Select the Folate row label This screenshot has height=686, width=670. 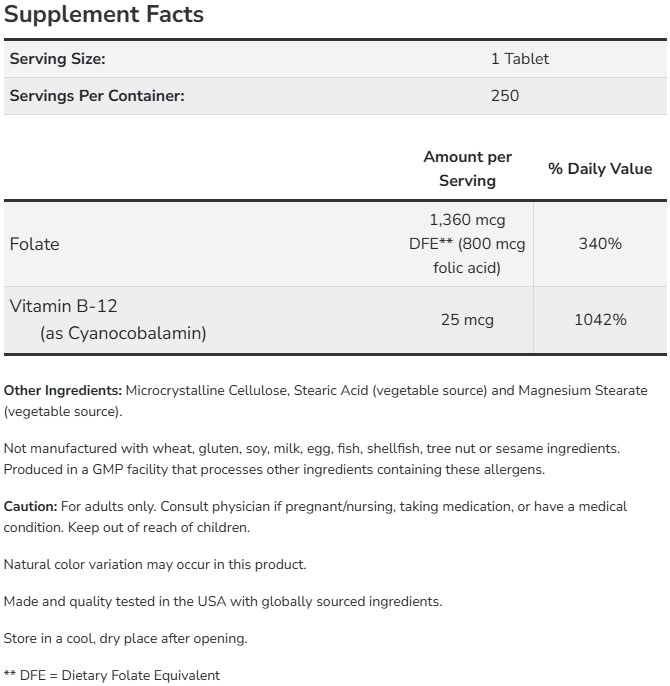(x=34, y=244)
